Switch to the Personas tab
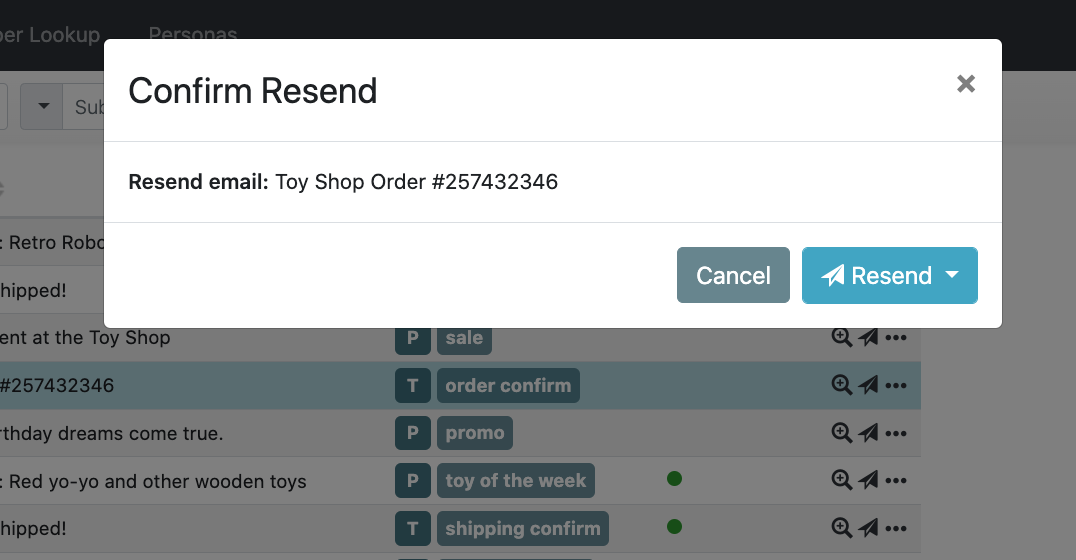This screenshot has width=1076, height=560. tap(193, 35)
